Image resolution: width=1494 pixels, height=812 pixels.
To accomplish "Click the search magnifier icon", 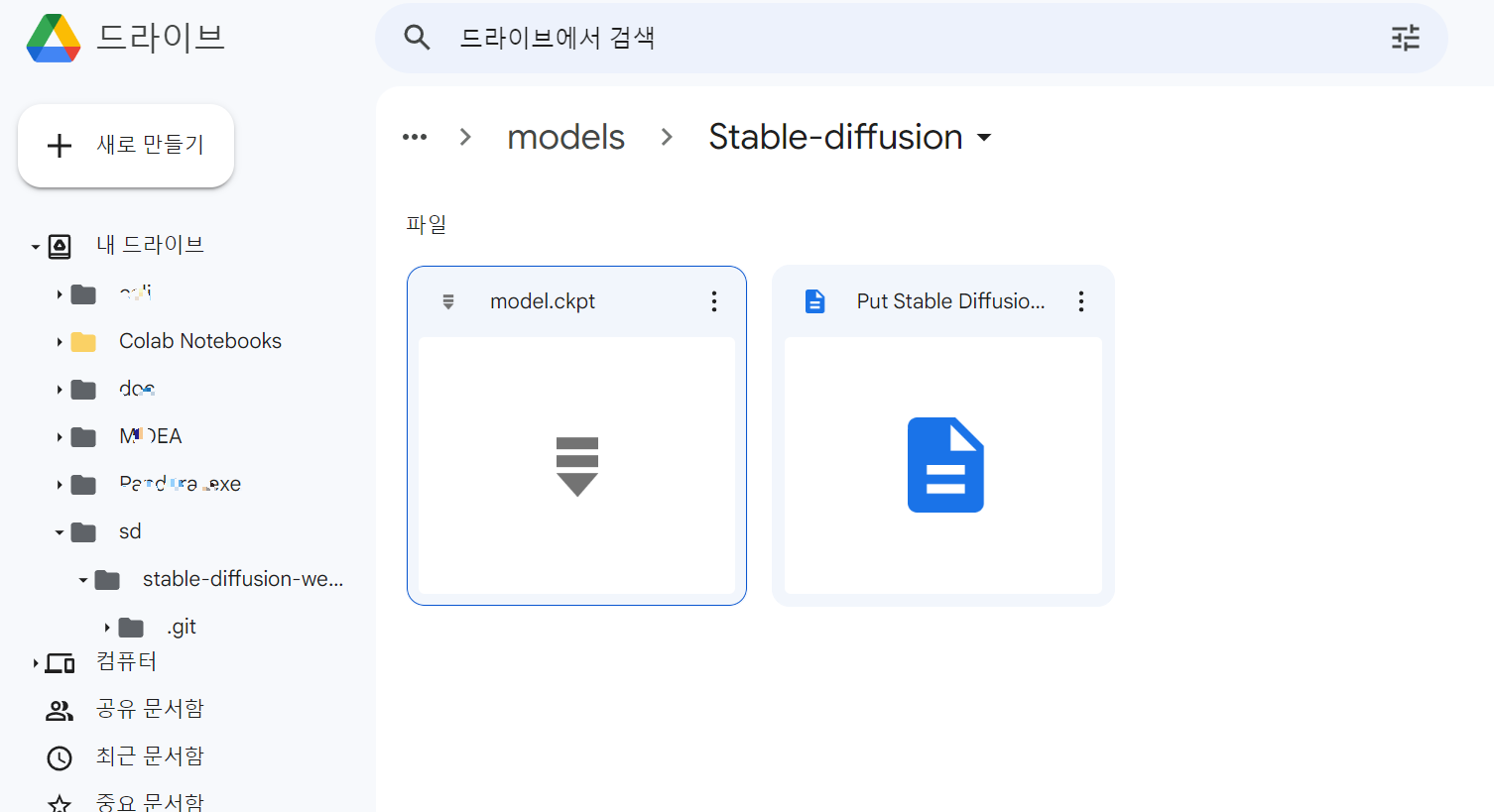I will click(417, 38).
